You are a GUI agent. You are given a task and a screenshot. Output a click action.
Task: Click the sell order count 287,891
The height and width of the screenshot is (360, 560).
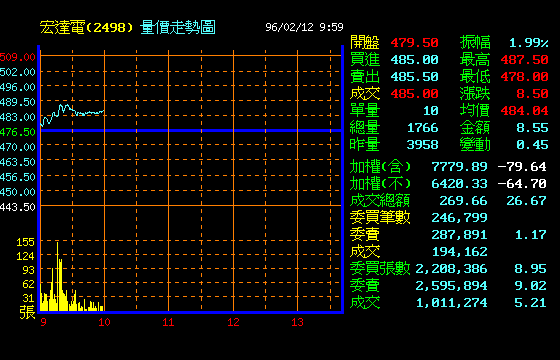coord(459,234)
